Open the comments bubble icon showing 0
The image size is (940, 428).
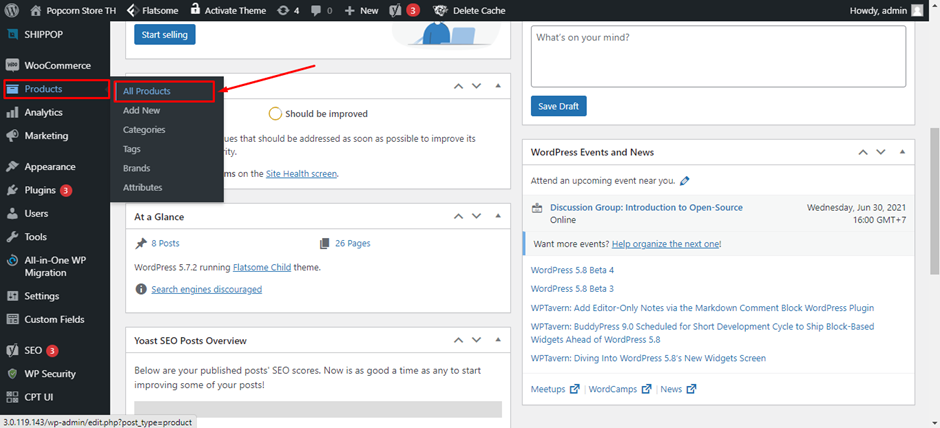click(322, 10)
